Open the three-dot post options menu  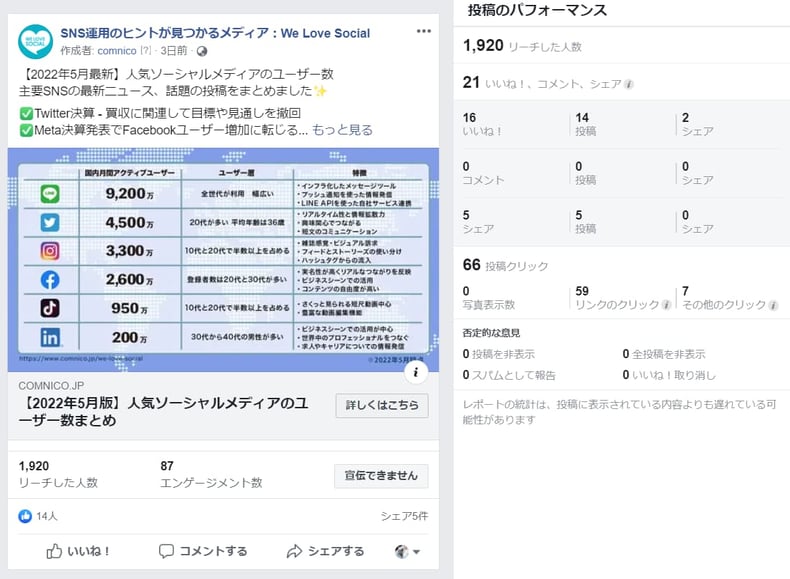424,31
